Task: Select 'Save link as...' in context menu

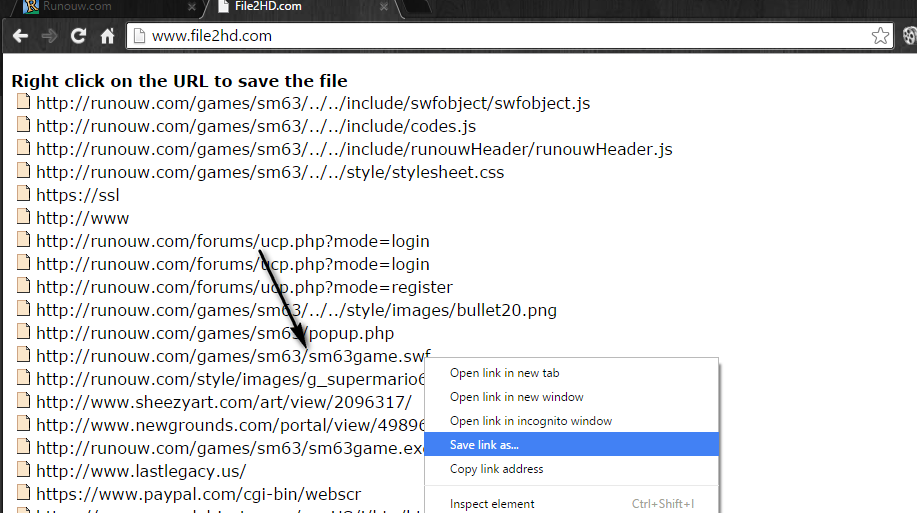Action: [x=571, y=445]
